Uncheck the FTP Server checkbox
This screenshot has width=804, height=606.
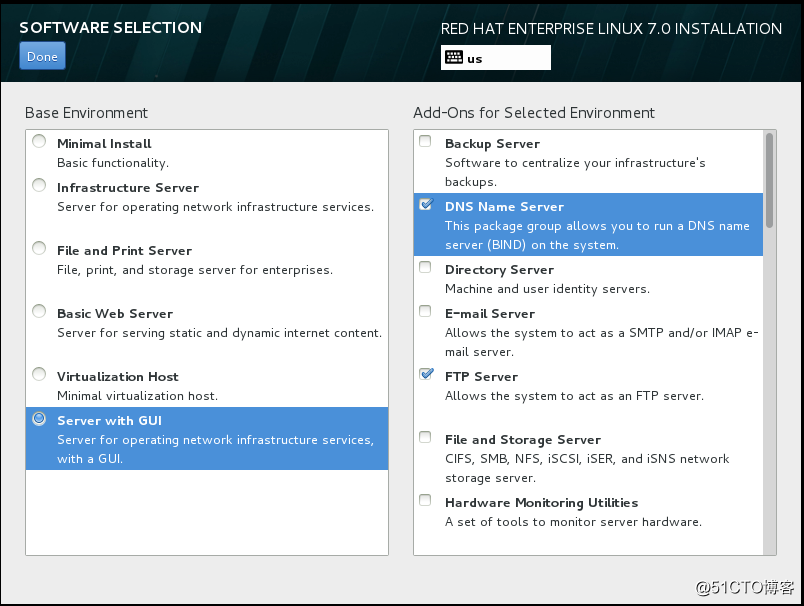coord(426,374)
